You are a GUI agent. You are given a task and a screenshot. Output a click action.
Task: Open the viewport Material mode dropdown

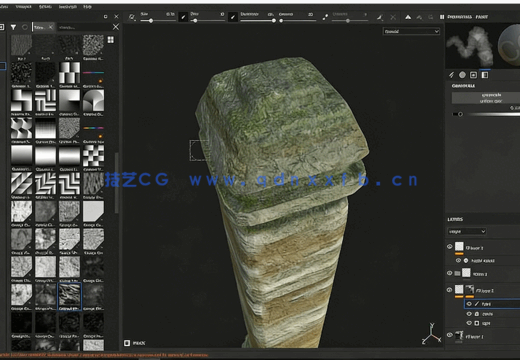click(411, 31)
